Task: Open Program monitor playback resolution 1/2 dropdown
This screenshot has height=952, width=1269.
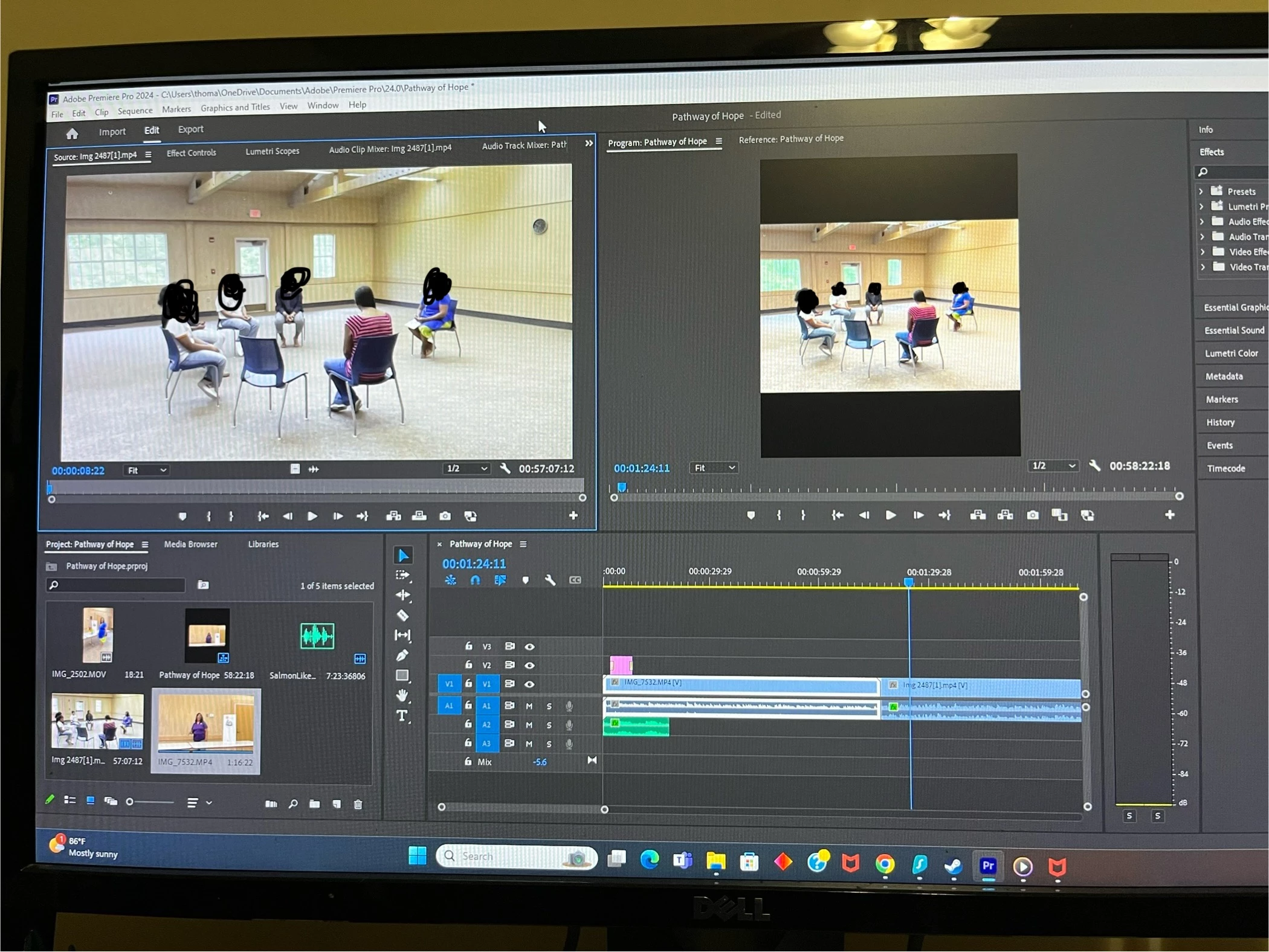Action: click(1053, 466)
